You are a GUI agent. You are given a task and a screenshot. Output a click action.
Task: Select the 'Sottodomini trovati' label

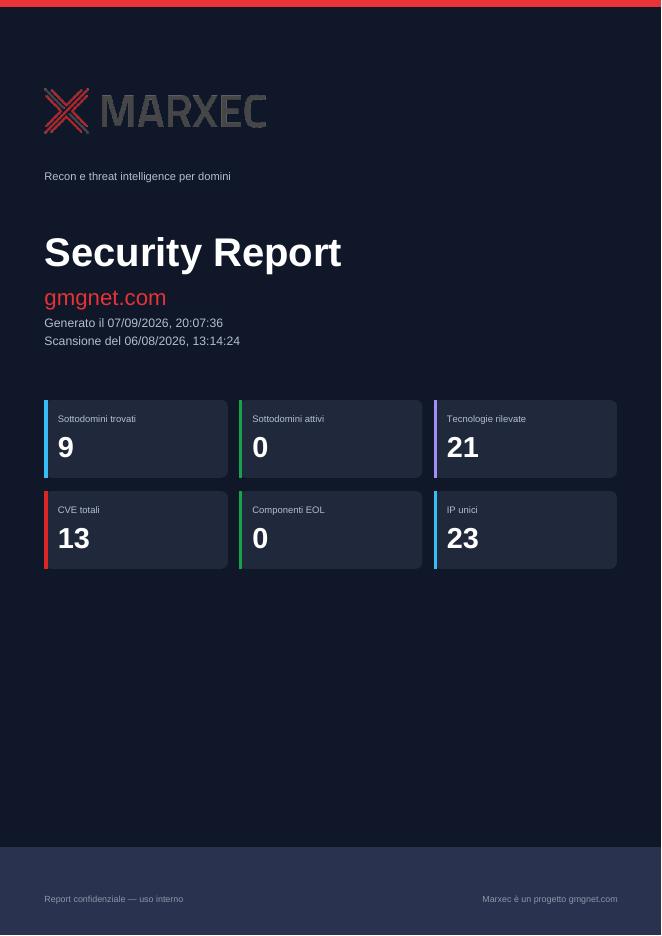click(97, 419)
